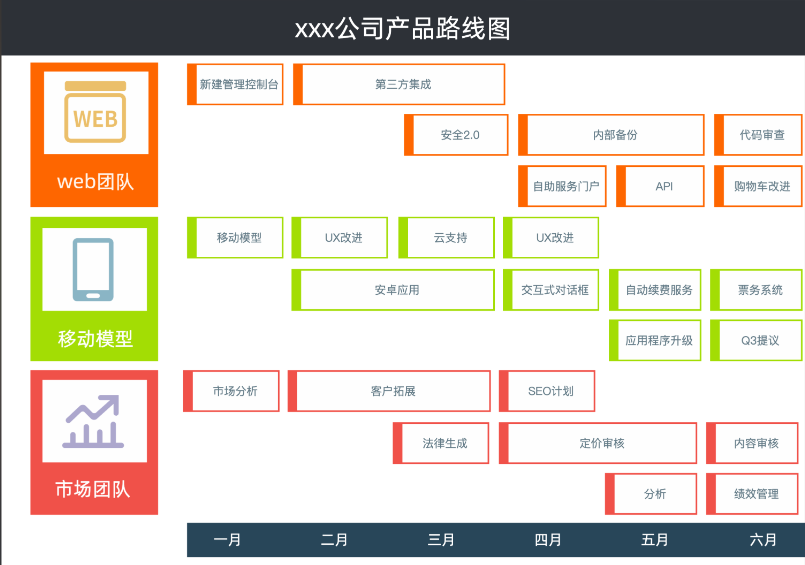This screenshot has height=565, width=805.
Task: Select the 自助服务门户 task box
Action: coord(562,186)
